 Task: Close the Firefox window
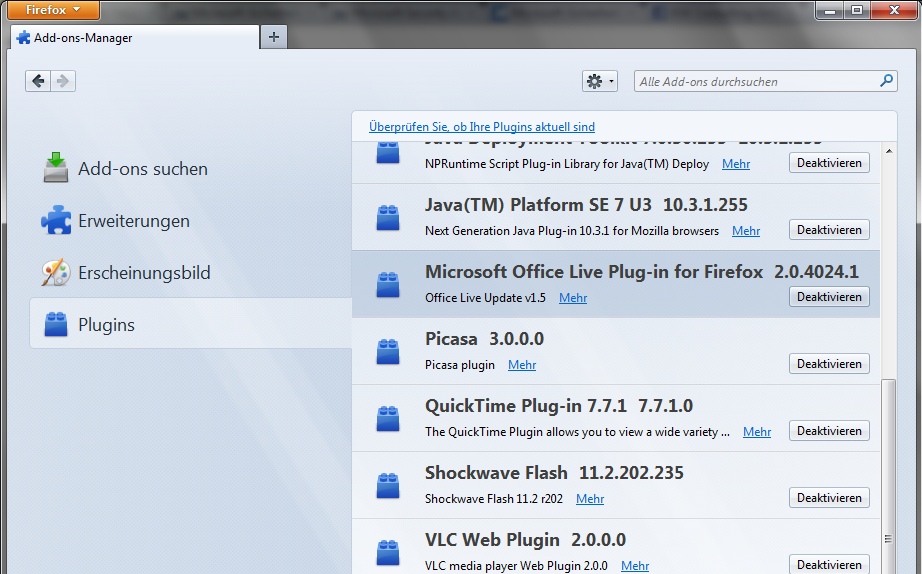tap(894, 10)
